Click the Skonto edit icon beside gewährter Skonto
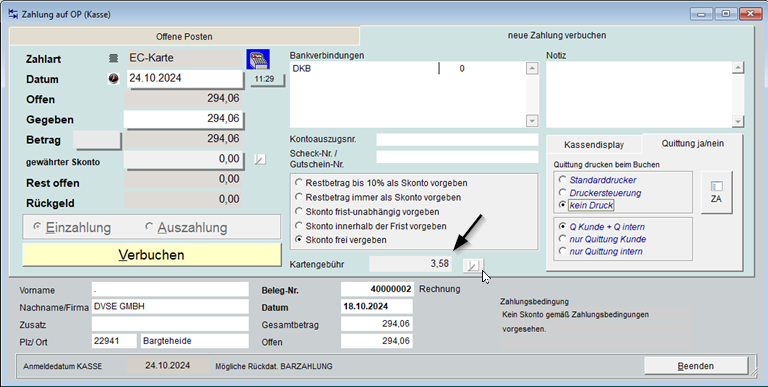768x387 pixels. coord(260,159)
